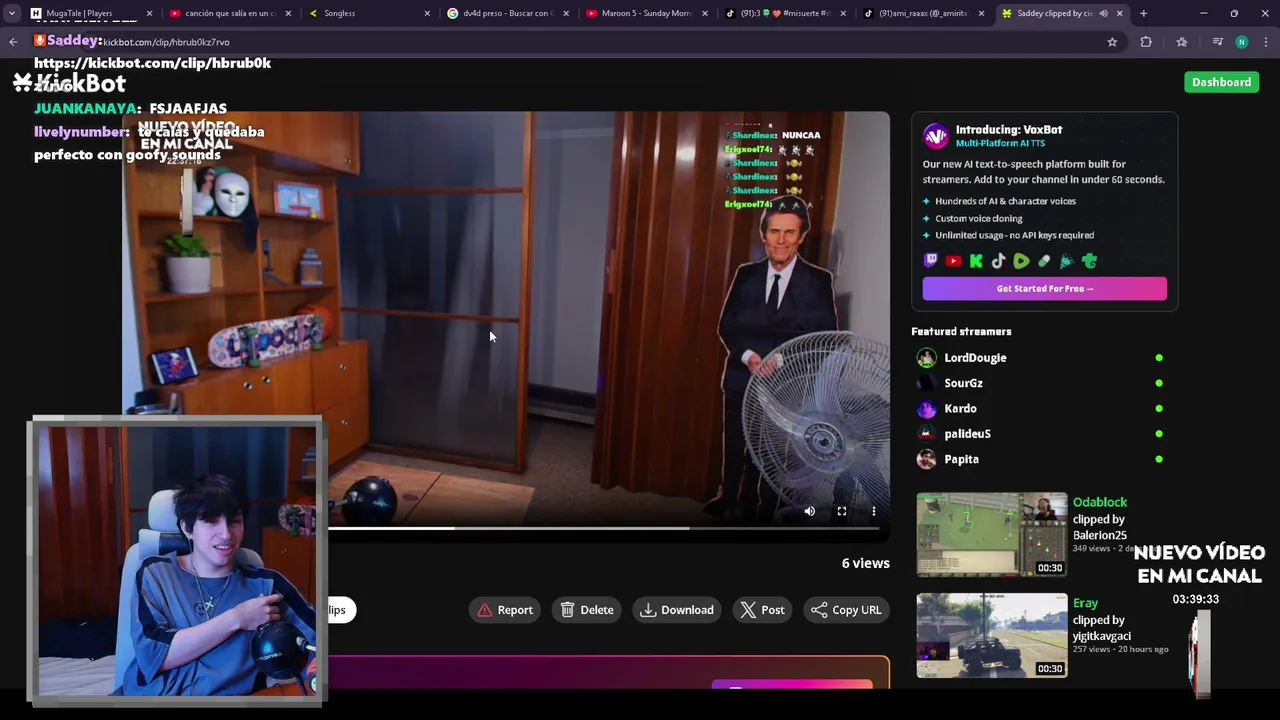
Task: Delete this clip
Action: point(587,610)
